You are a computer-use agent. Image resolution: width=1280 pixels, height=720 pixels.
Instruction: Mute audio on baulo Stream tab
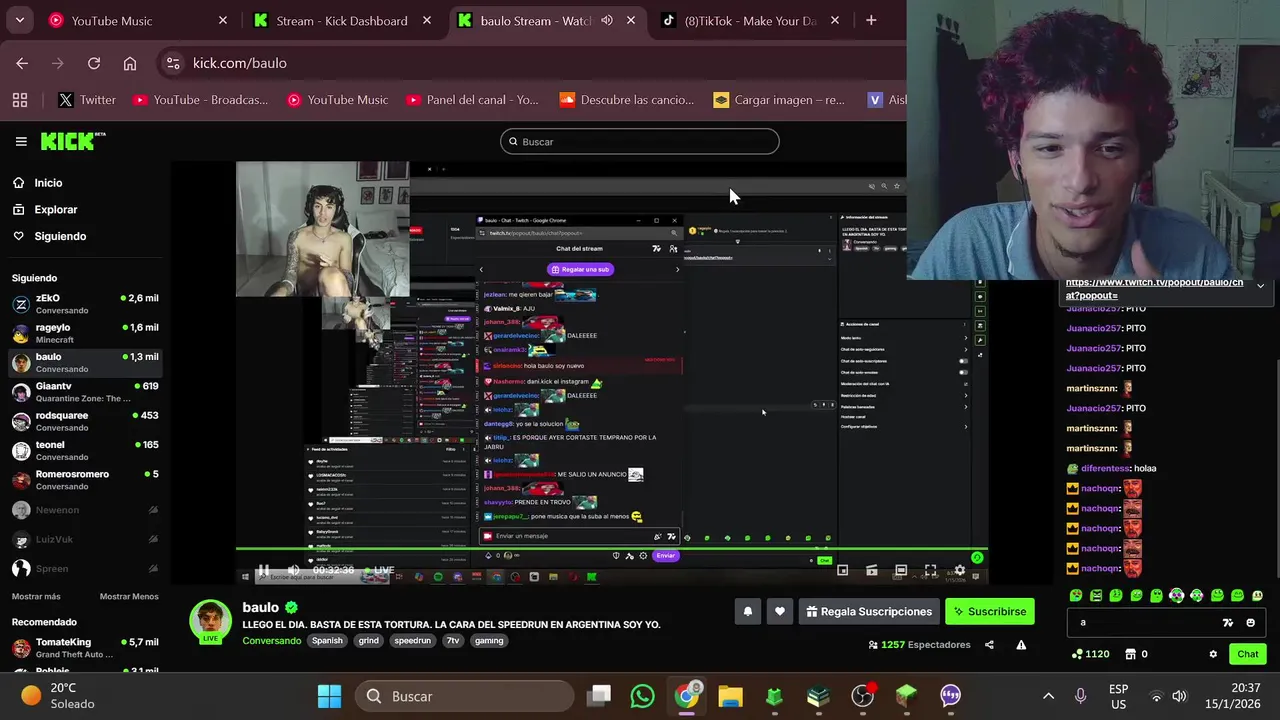pyautogui.click(x=607, y=20)
